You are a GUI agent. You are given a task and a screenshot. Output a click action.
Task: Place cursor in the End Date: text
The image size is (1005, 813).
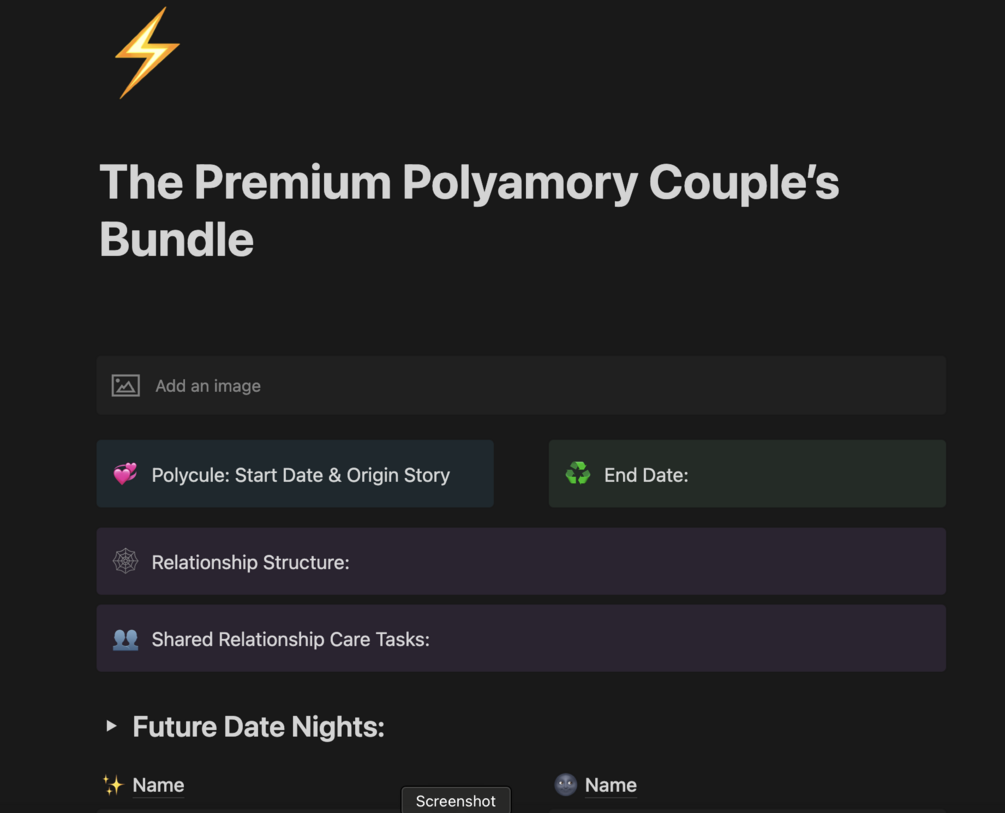pos(646,475)
